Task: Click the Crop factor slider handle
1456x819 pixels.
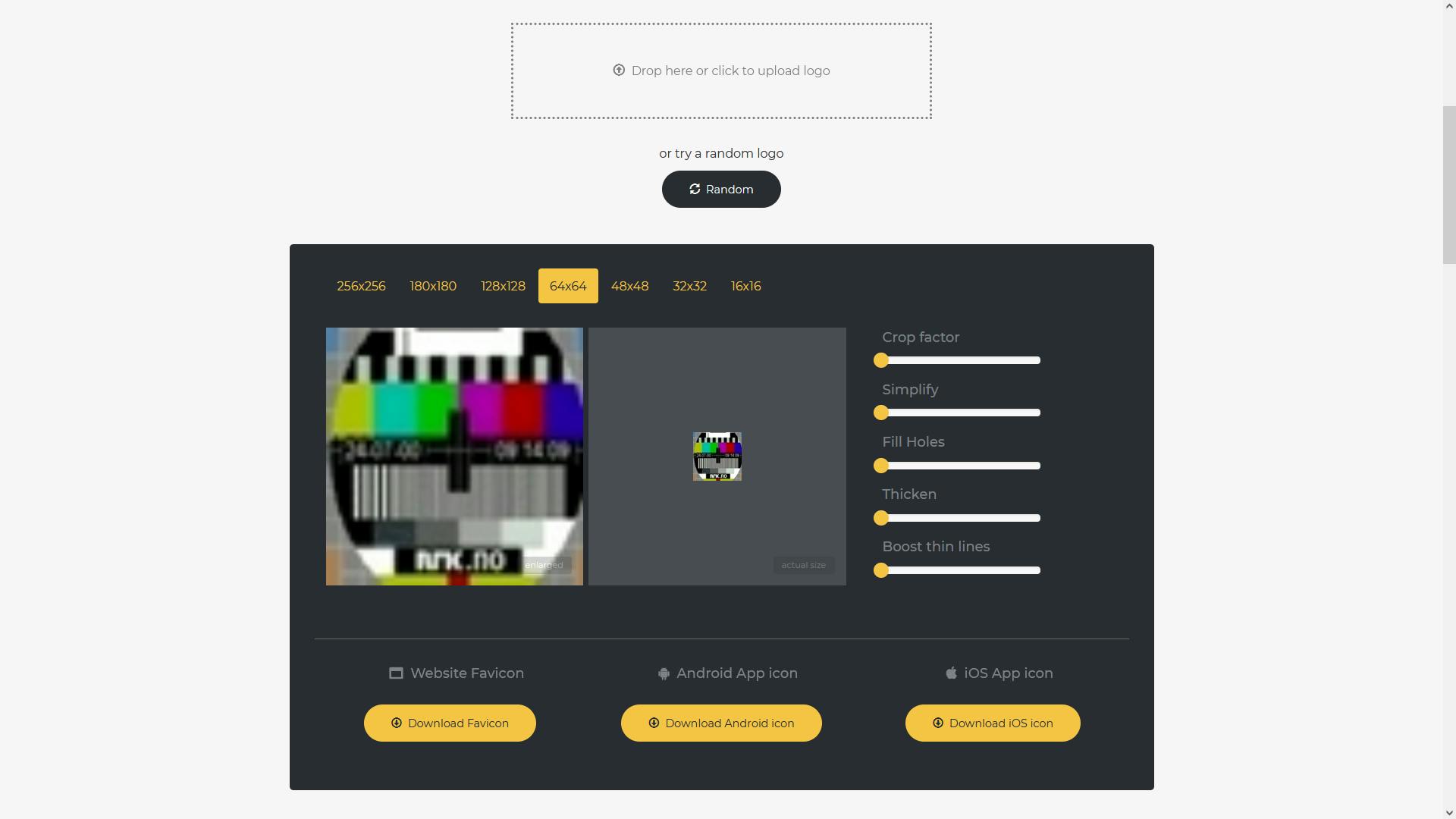Action: [x=880, y=360]
